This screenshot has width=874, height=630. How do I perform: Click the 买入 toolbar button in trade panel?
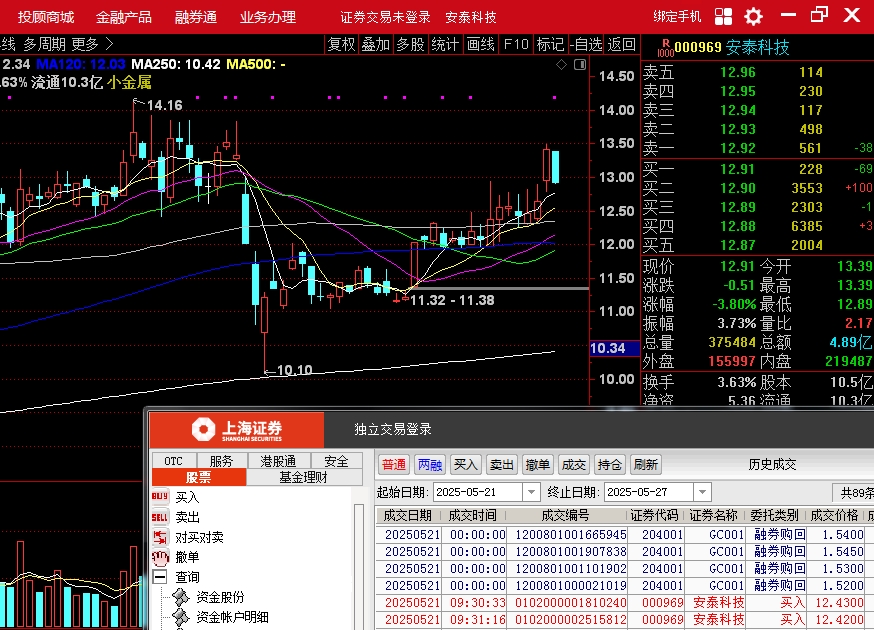point(465,464)
